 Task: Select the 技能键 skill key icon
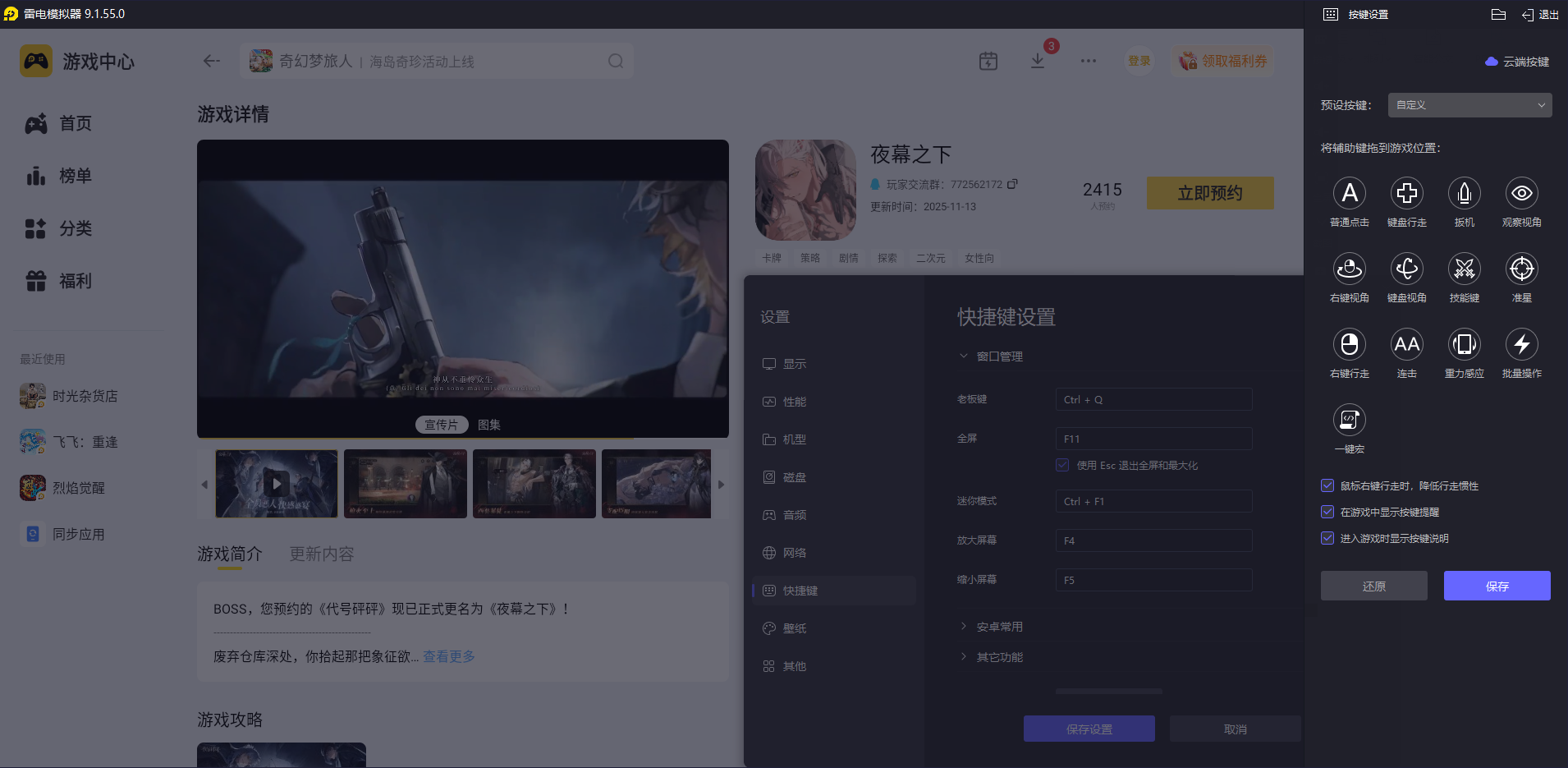1464,269
